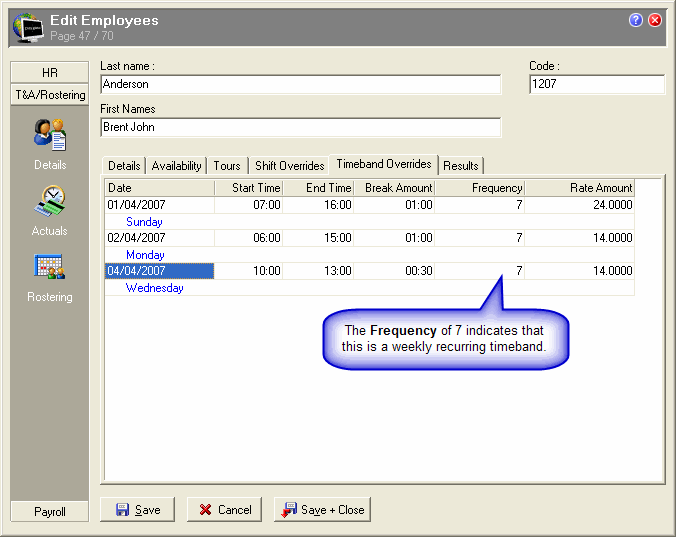Open the Details icon in sidebar
The height and width of the screenshot is (537, 676).
pyautogui.click(x=49, y=135)
